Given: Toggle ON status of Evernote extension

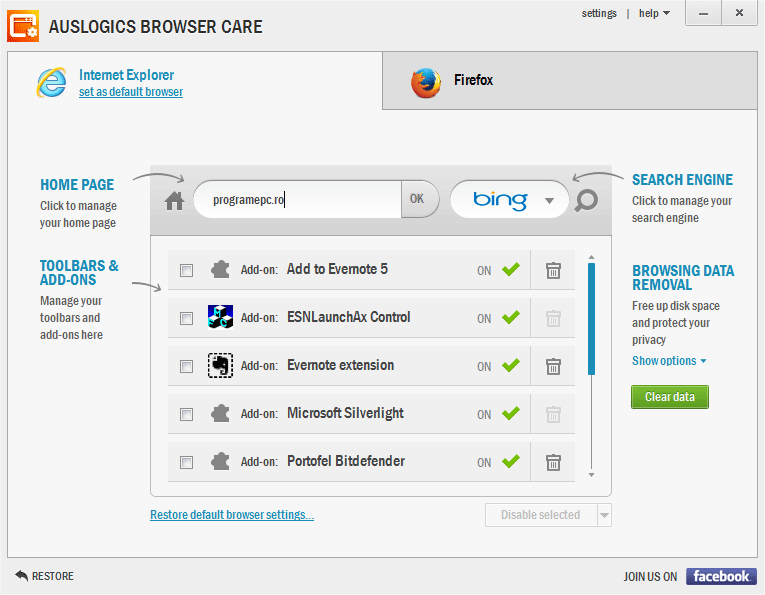Looking at the screenshot, I should point(499,366).
